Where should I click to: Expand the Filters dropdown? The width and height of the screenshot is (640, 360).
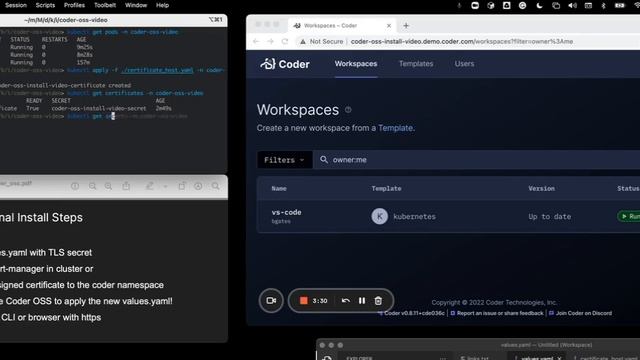tap(284, 160)
